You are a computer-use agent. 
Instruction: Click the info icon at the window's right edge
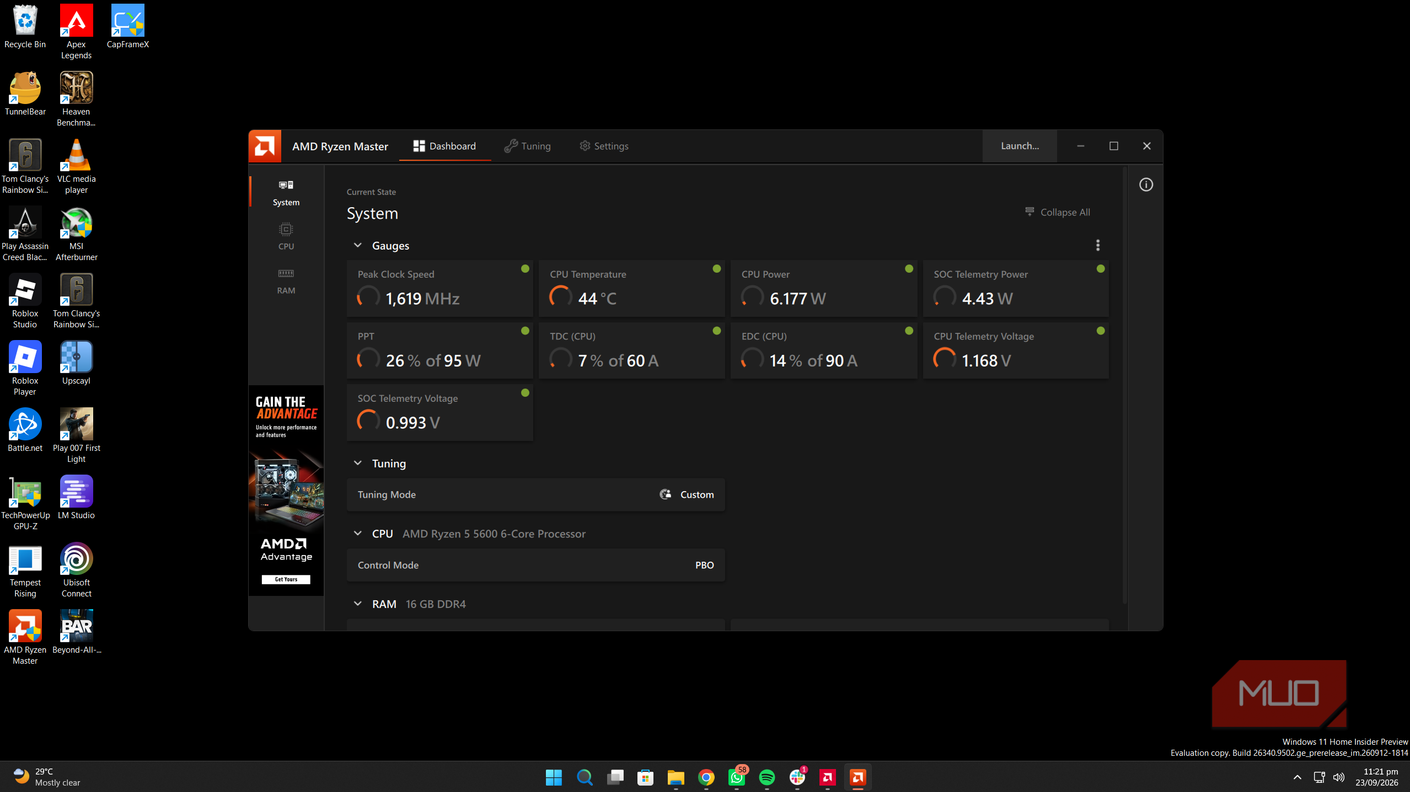click(1146, 185)
